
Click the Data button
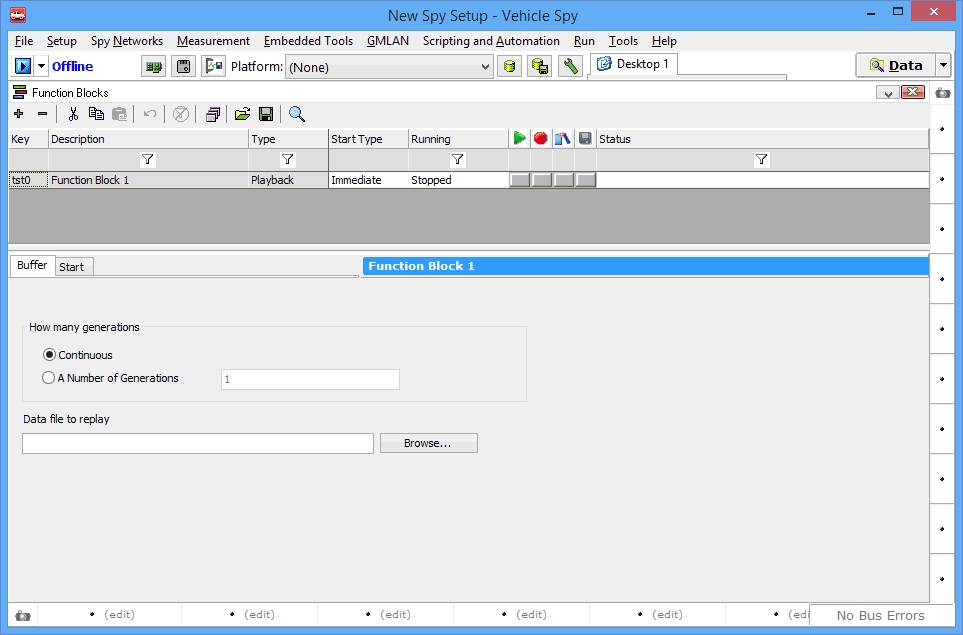895,65
